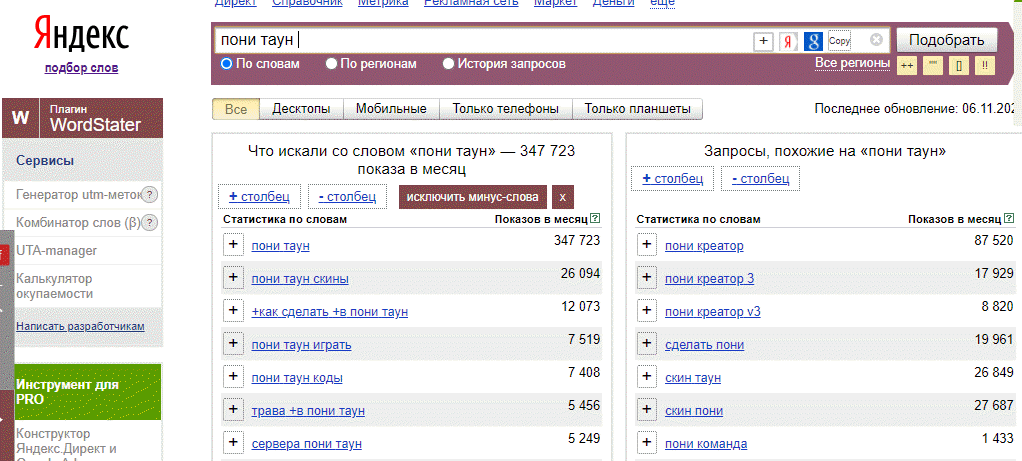Click the plus button next to 'пони креатор 3'
This screenshot has height=461, width=1022.
coord(647,277)
